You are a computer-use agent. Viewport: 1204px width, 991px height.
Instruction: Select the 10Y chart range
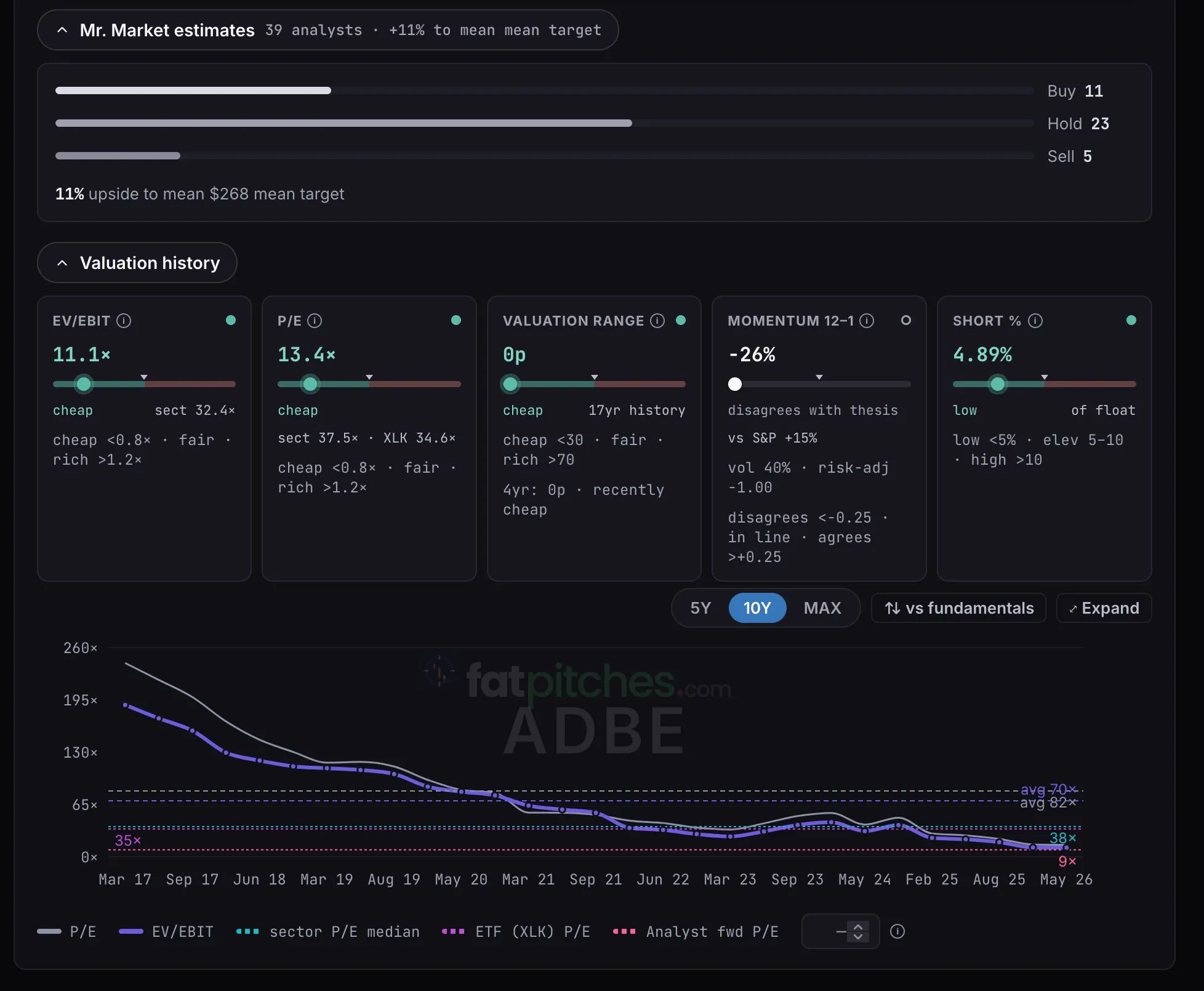click(757, 608)
